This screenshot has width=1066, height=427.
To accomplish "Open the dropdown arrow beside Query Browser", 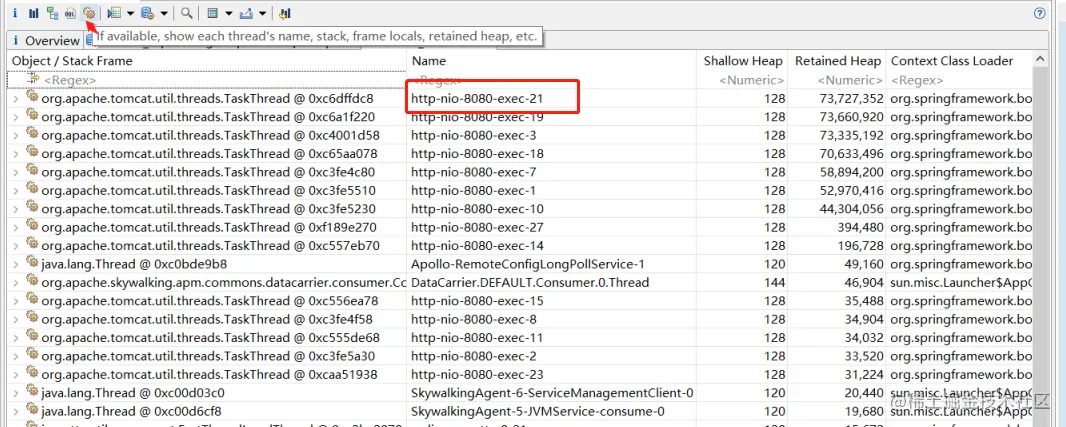I will tap(164, 13).
